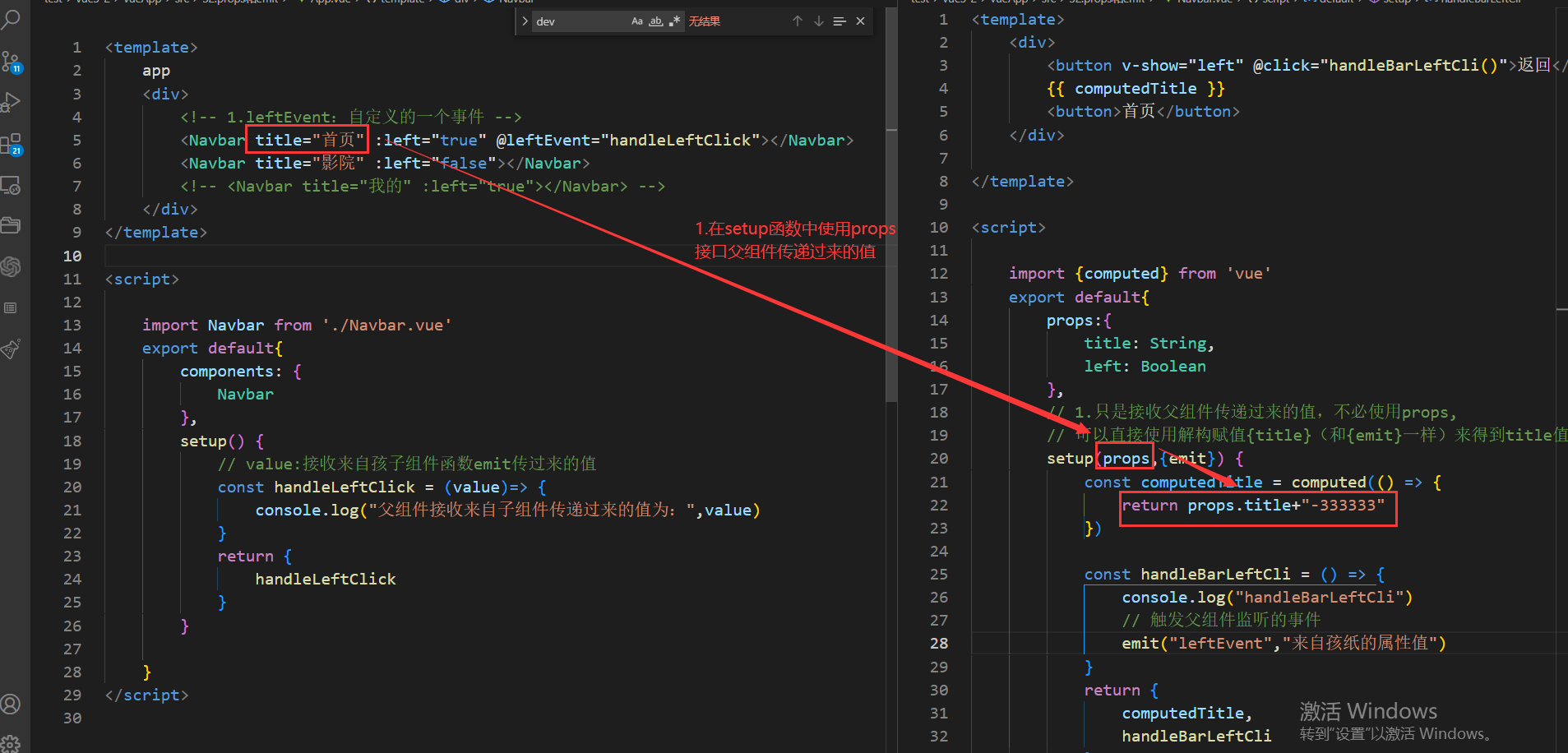Go to next match in find widget

point(819,21)
